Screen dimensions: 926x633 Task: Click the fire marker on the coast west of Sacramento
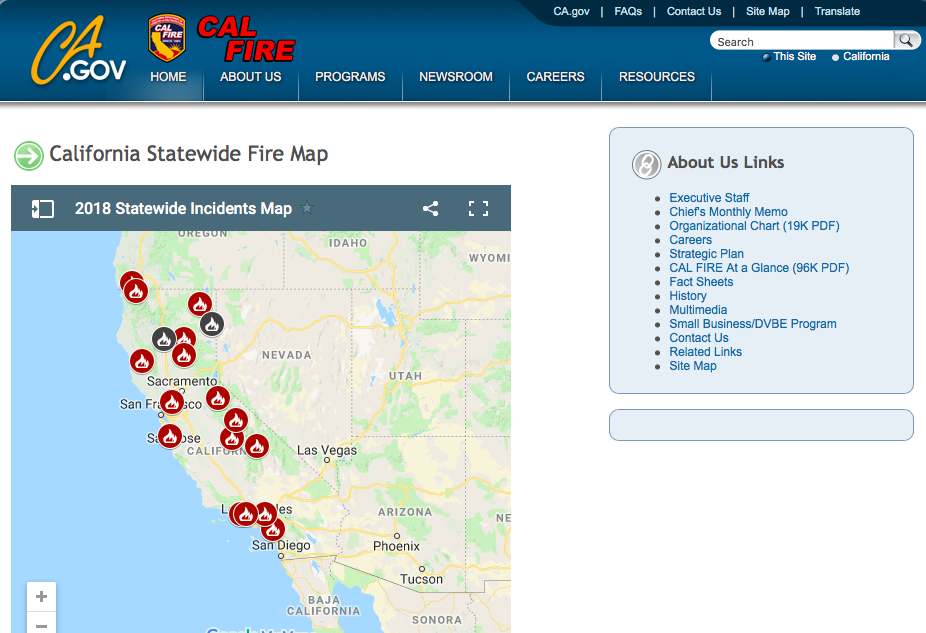click(142, 361)
